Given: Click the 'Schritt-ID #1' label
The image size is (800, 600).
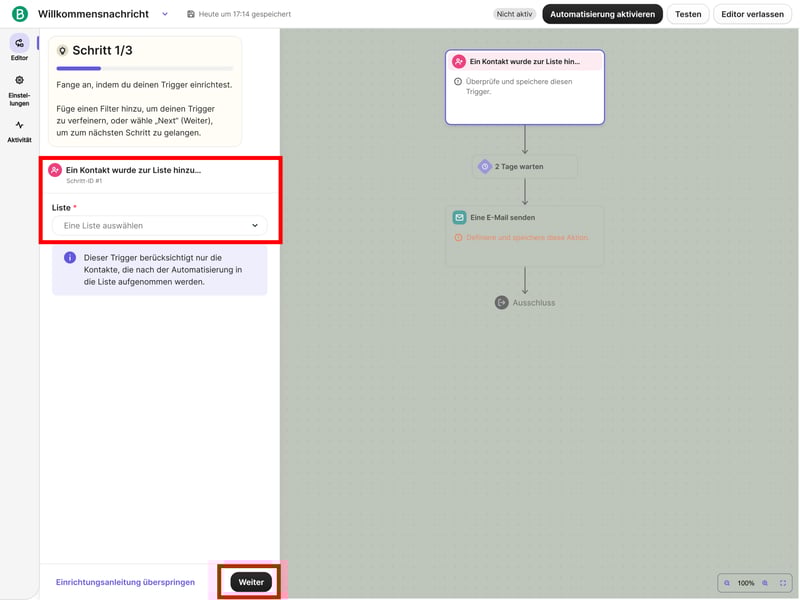Looking at the screenshot, I should 84,181.
